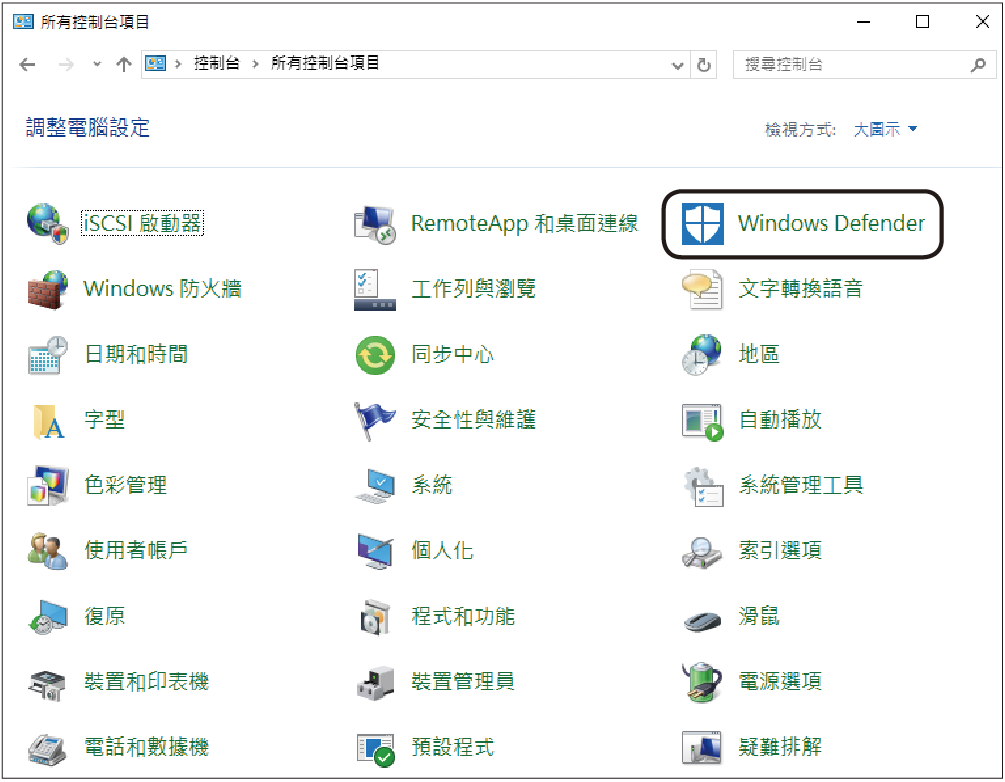Screen dimensions: 1005x782
Task: Click the control panel icon in address bar
Action: click(x=156, y=63)
